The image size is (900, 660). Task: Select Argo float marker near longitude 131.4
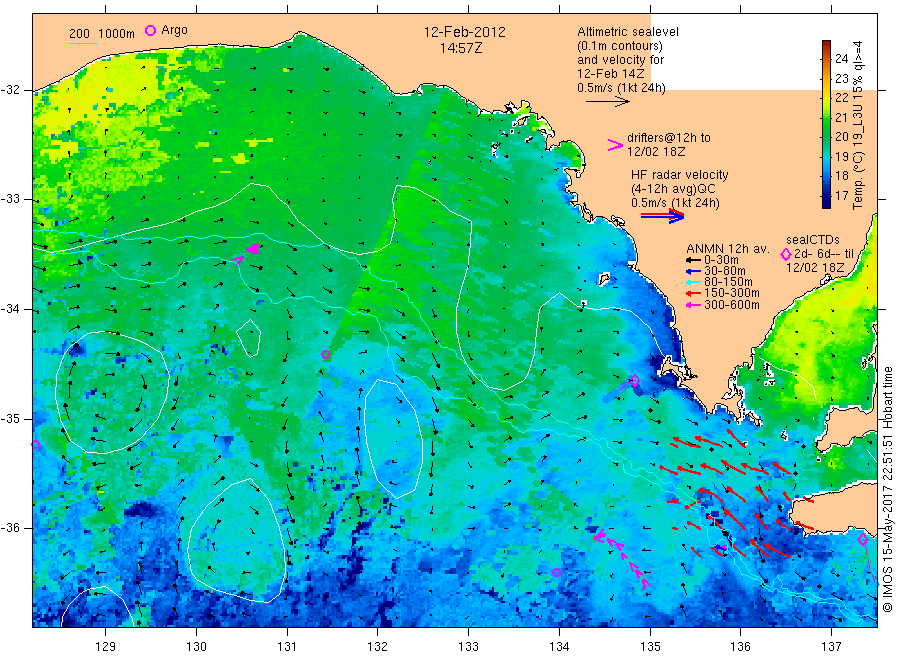pyautogui.click(x=325, y=355)
